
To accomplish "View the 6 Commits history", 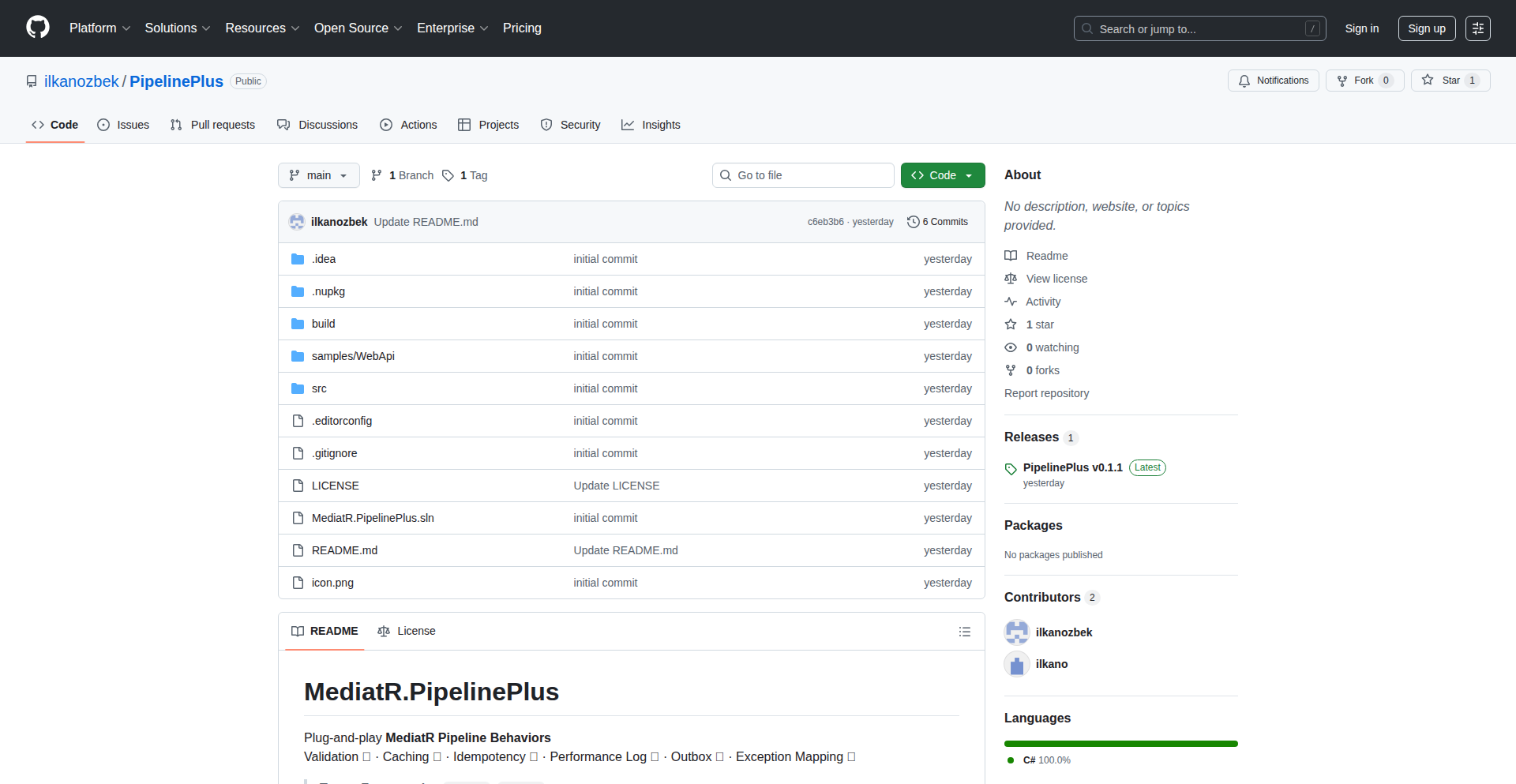I will tap(937, 222).
